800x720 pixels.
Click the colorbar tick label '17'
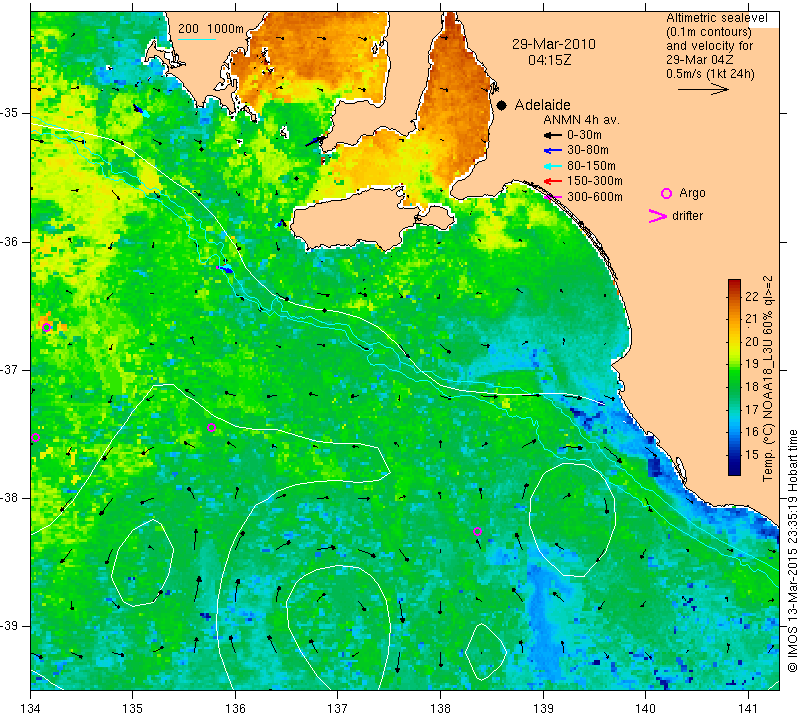(752, 409)
